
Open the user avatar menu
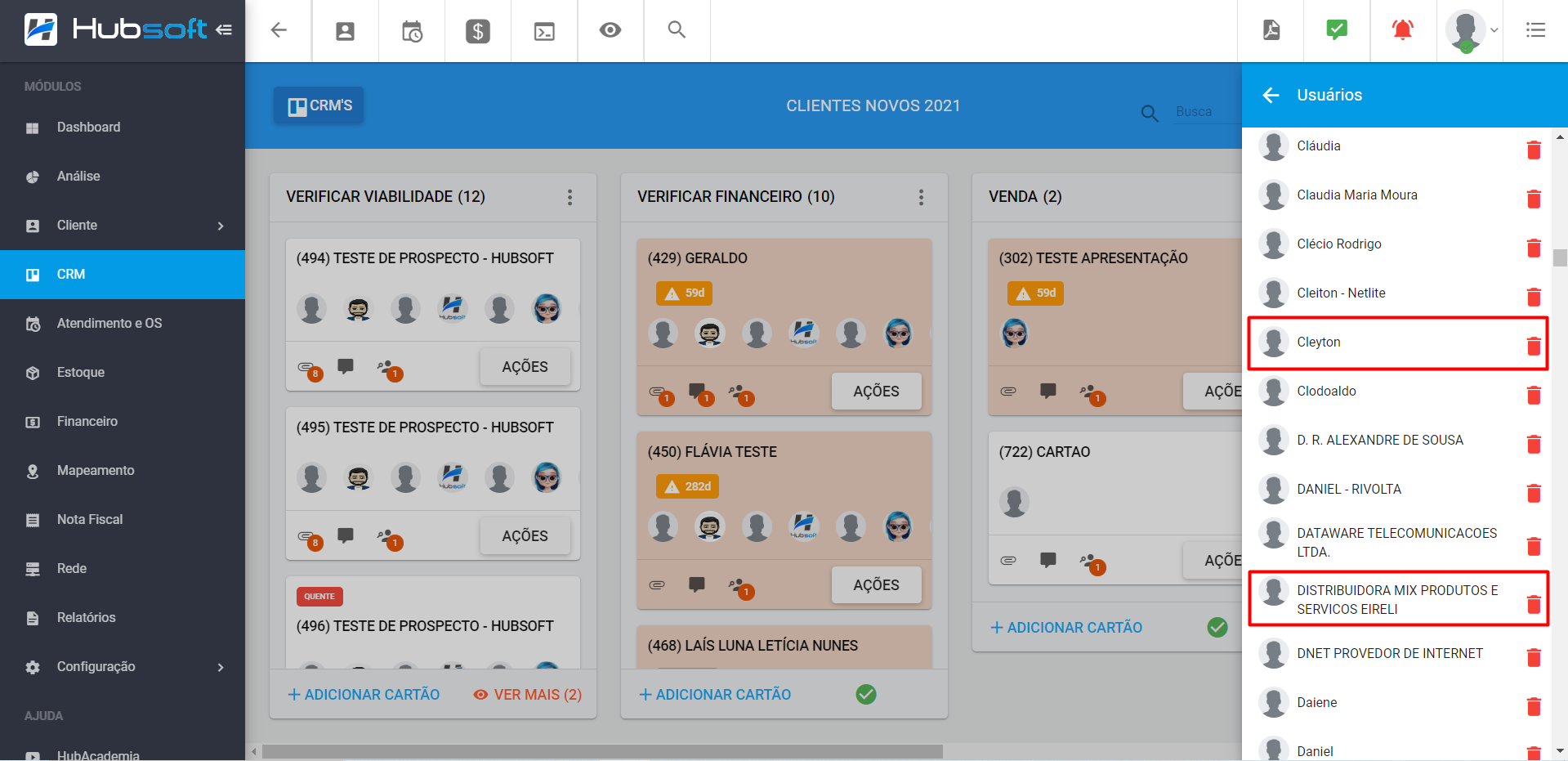(x=1470, y=30)
